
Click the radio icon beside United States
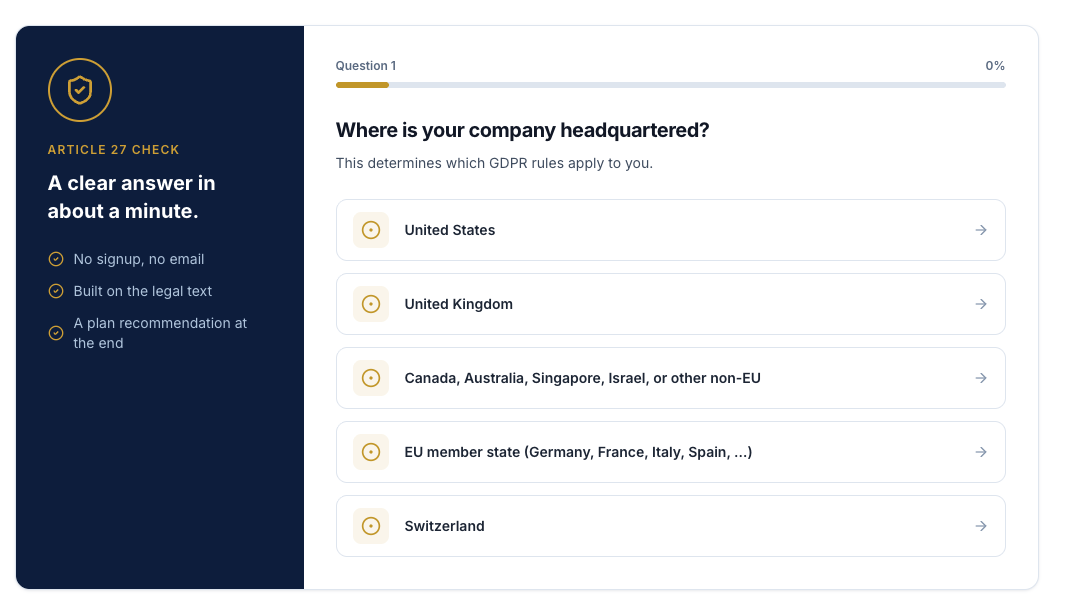(x=371, y=230)
